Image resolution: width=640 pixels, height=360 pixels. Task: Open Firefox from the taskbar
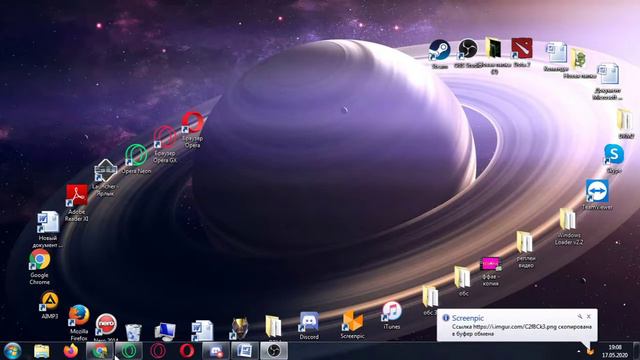tap(71, 351)
